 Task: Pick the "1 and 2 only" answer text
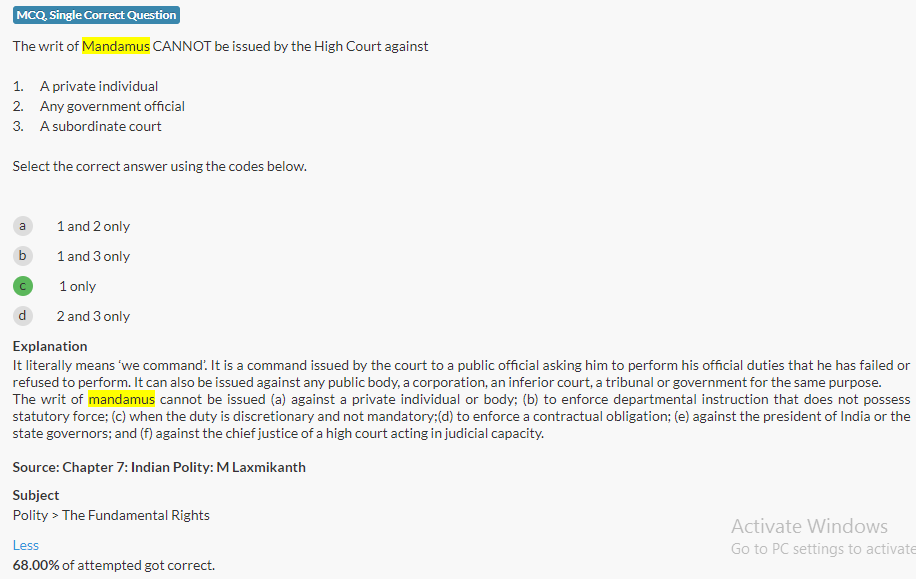(93, 226)
